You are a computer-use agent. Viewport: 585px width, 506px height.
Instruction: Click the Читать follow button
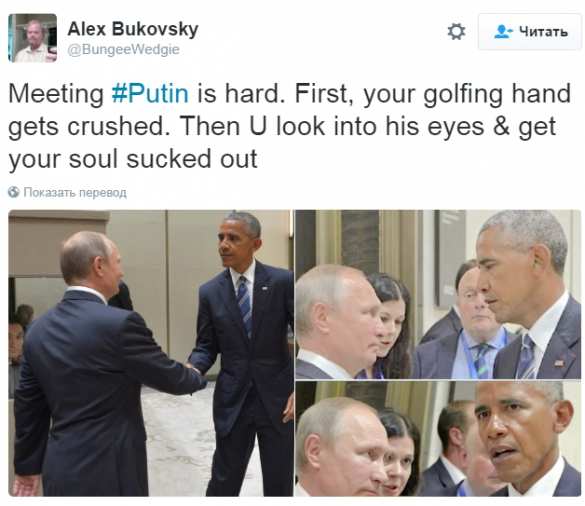click(x=530, y=32)
